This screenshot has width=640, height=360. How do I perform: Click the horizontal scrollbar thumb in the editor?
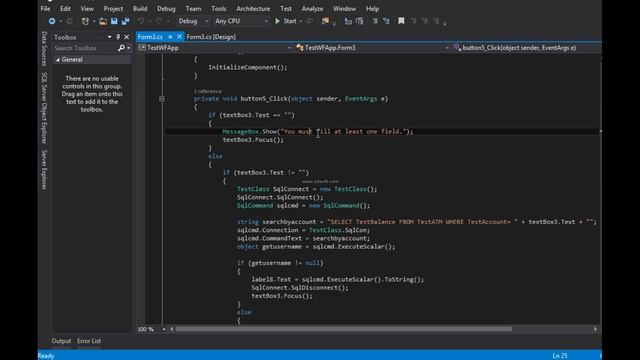(x=343, y=329)
